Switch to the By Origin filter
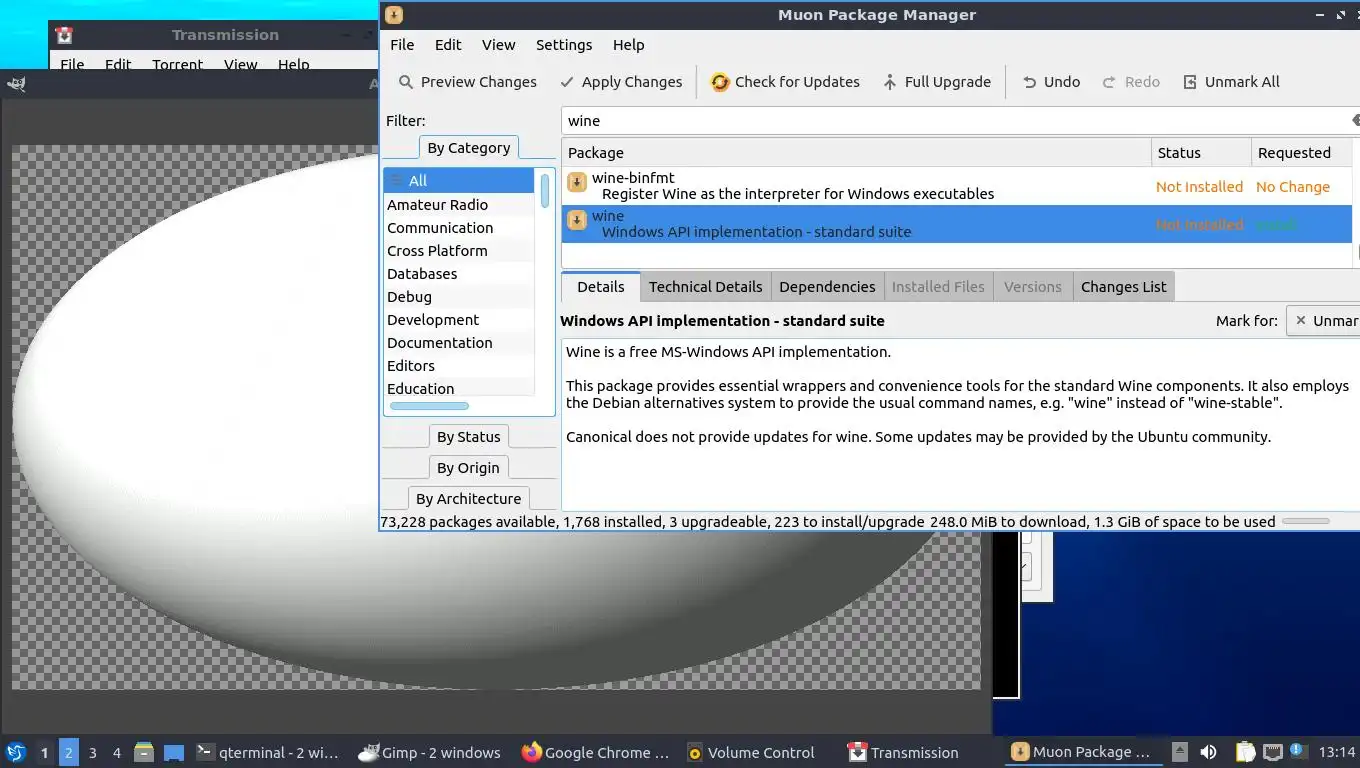 tap(468, 468)
